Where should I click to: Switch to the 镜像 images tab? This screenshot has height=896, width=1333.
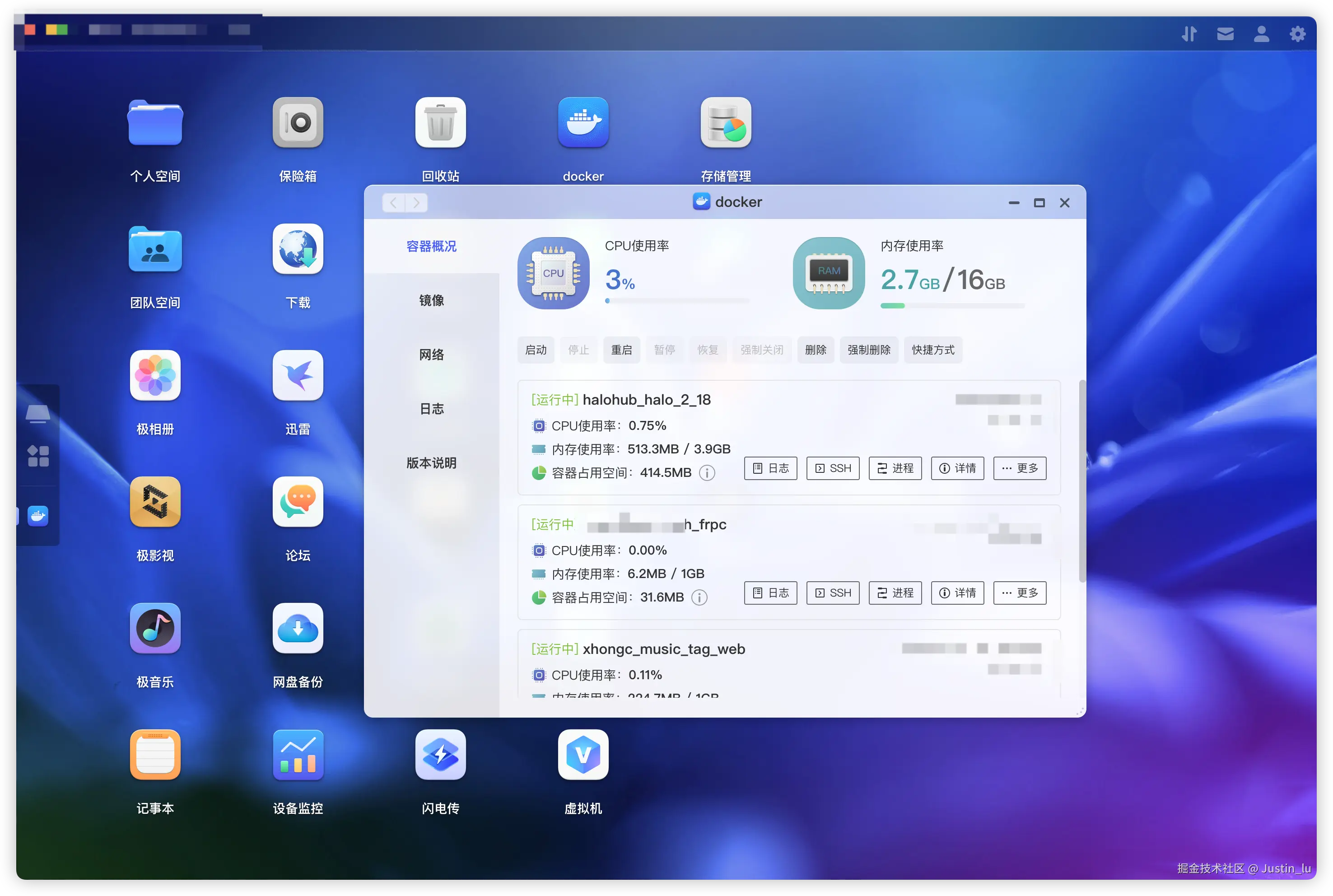431,301
